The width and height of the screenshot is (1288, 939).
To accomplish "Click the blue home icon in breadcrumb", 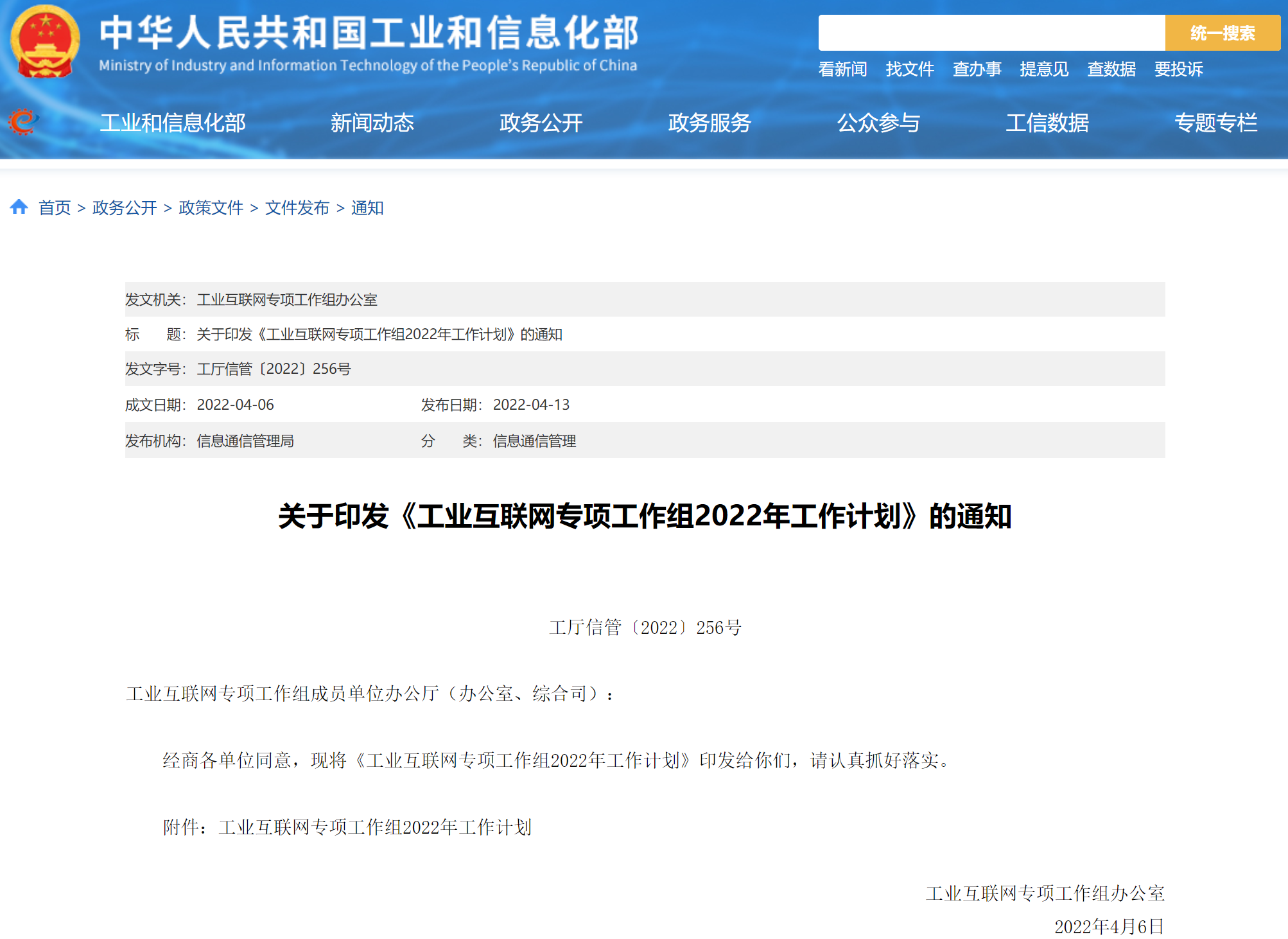I will (x=19, y=207).
